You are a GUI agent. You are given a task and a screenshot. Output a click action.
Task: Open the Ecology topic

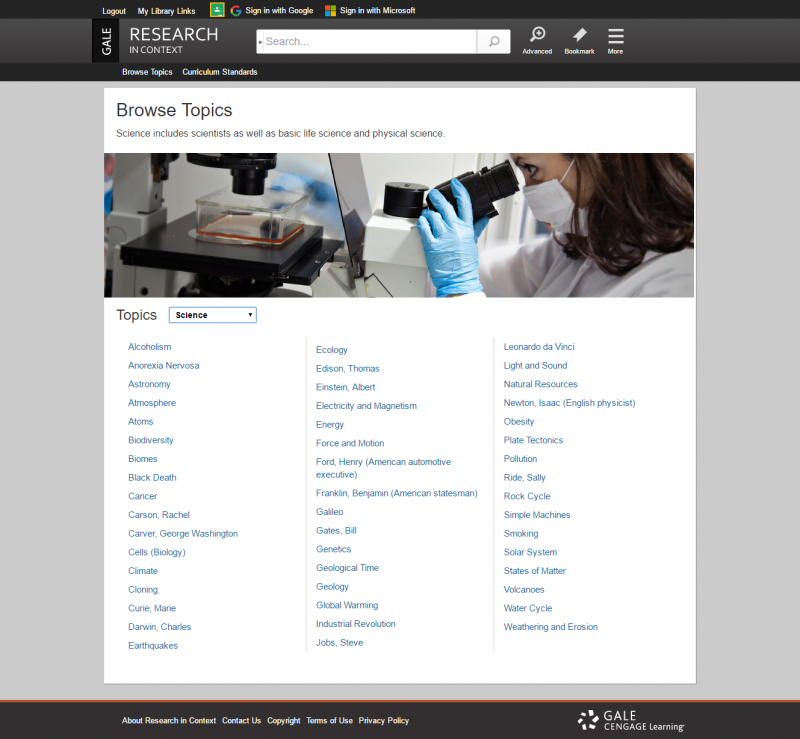point(332,350)
